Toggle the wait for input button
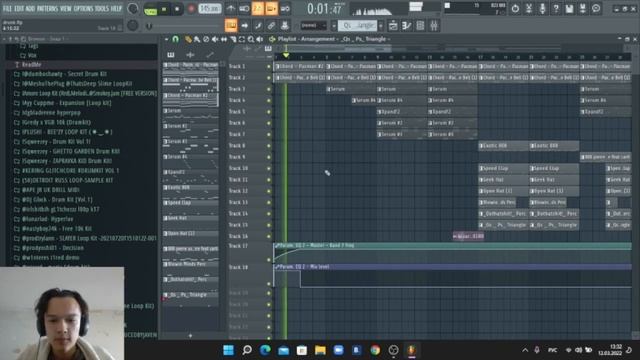The width and height of the screenshot is (640, 360). (x=244, y=9)
